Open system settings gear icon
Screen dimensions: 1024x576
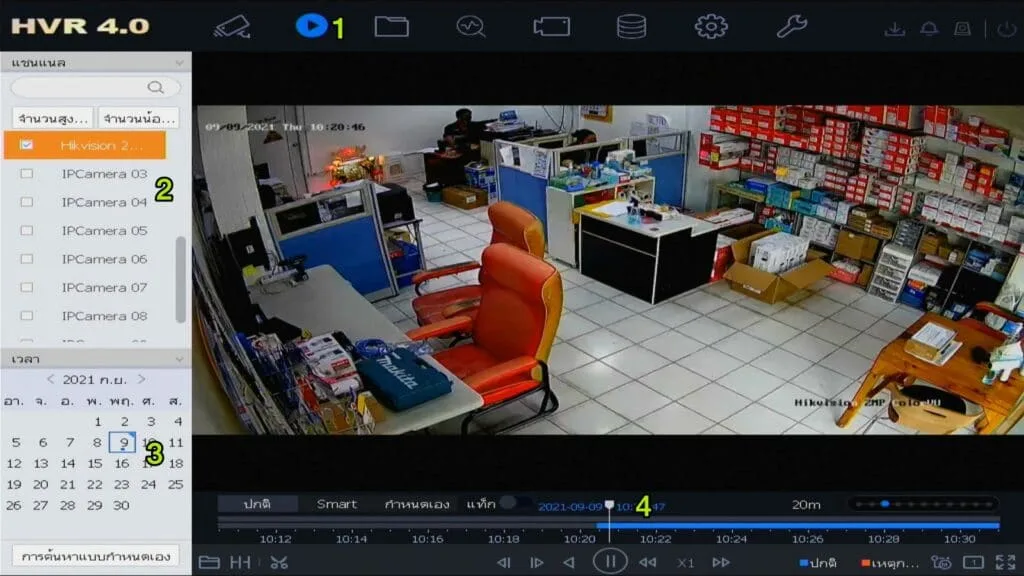711,26
